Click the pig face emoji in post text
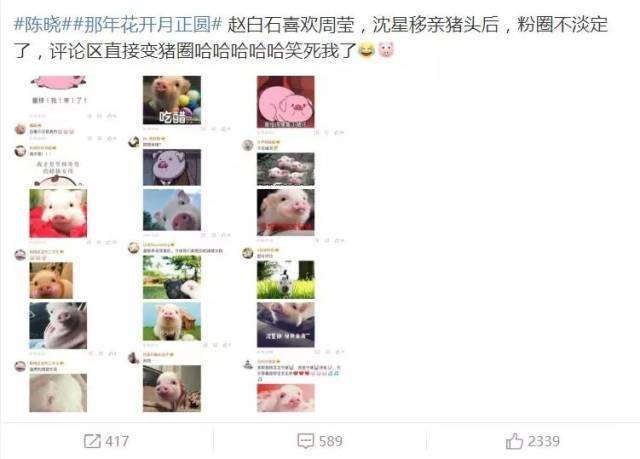This screenshot has width=640, height=459. [385, 50]
